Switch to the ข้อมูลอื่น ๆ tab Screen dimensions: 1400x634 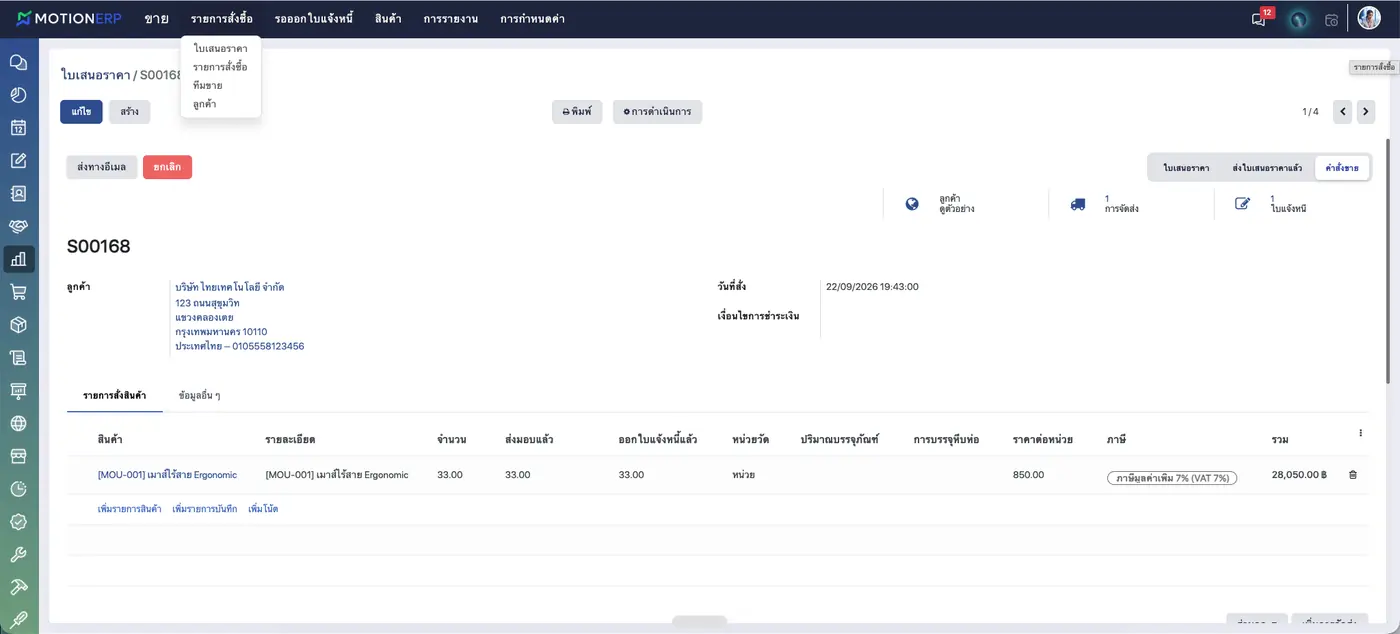pyautogui.click(x=199, y=395)
